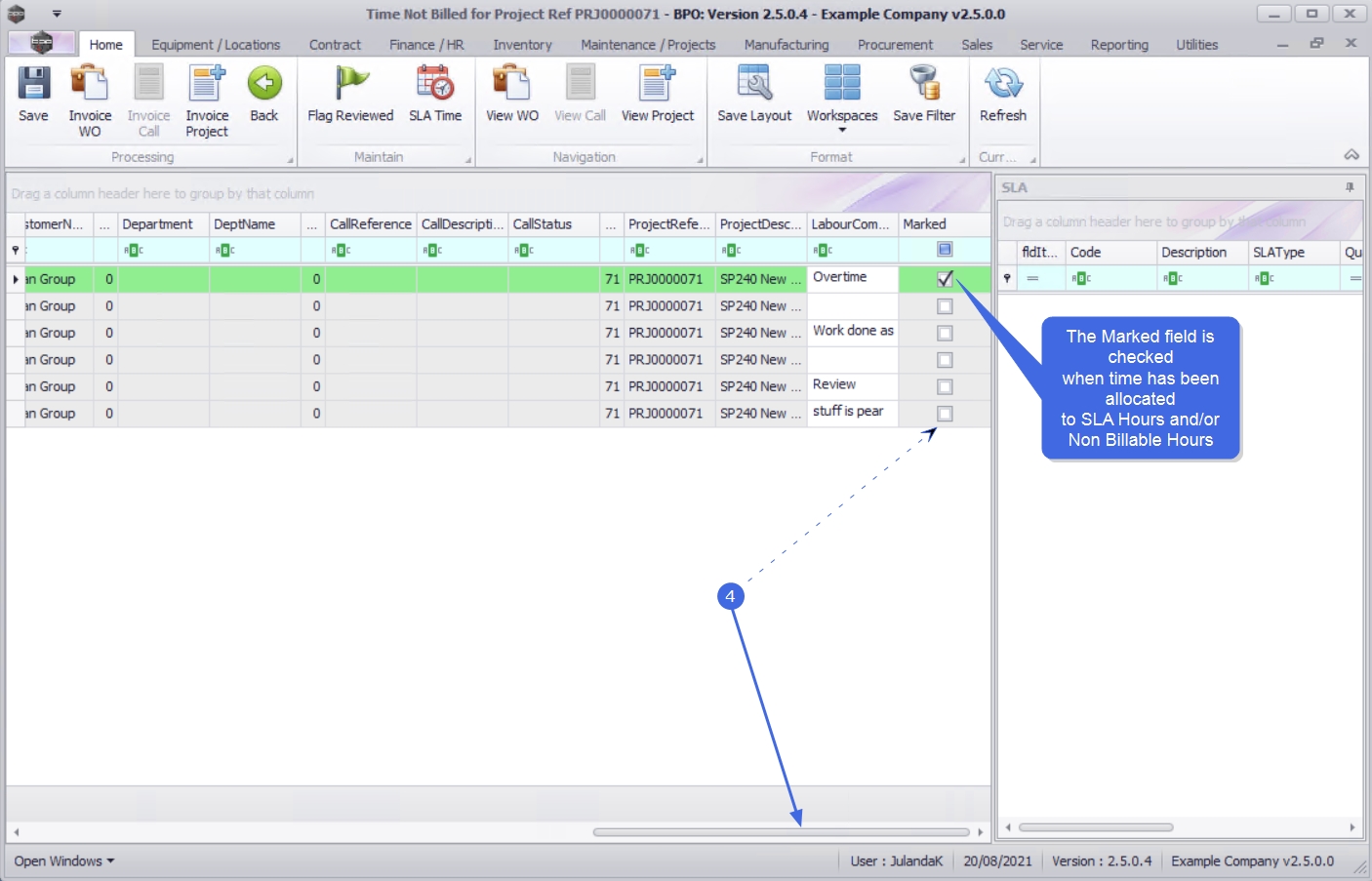
Task: Click the Refresh icon
Action: (1003, 84)
